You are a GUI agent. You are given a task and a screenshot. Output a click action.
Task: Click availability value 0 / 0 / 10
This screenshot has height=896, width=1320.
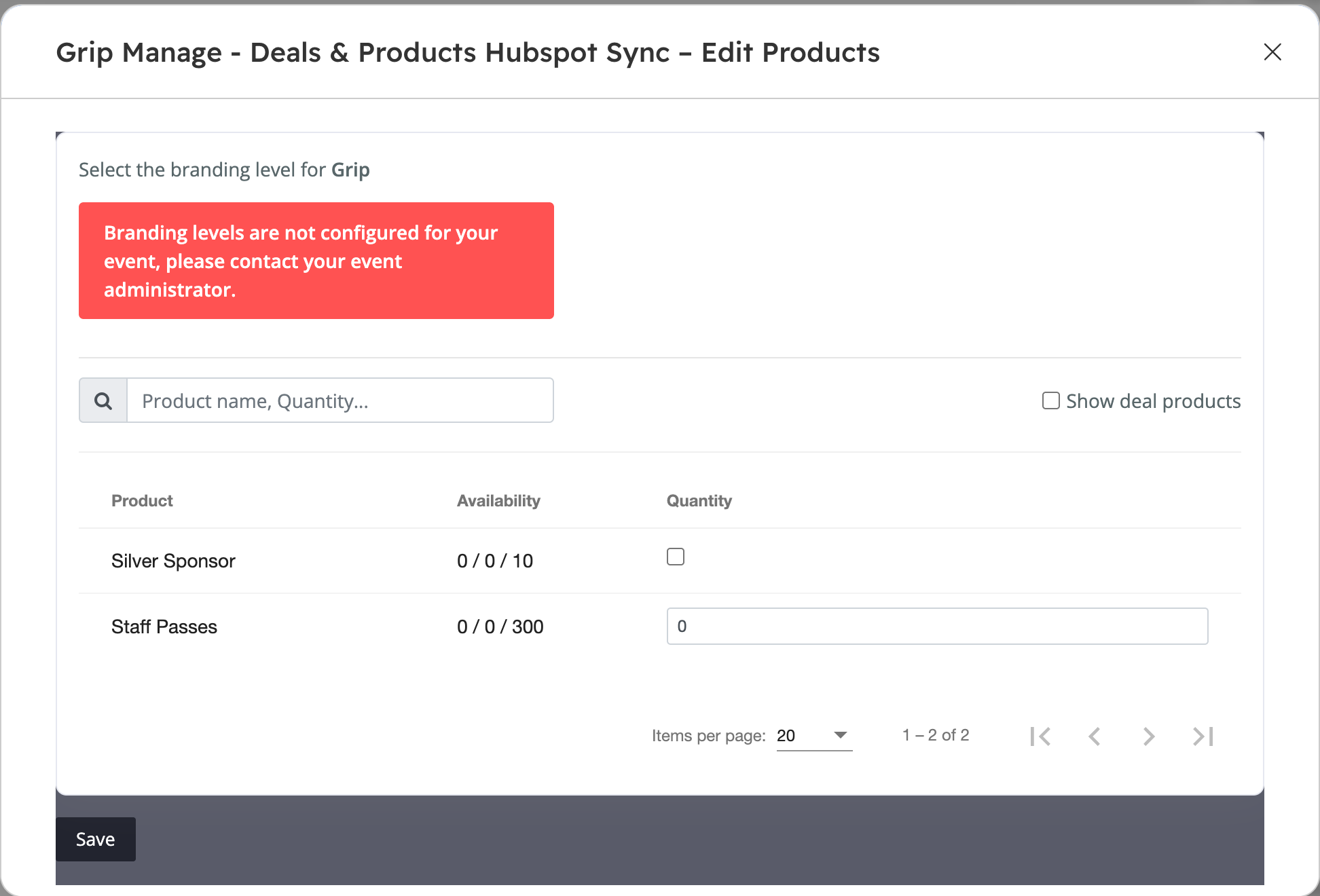coord(495,561)
